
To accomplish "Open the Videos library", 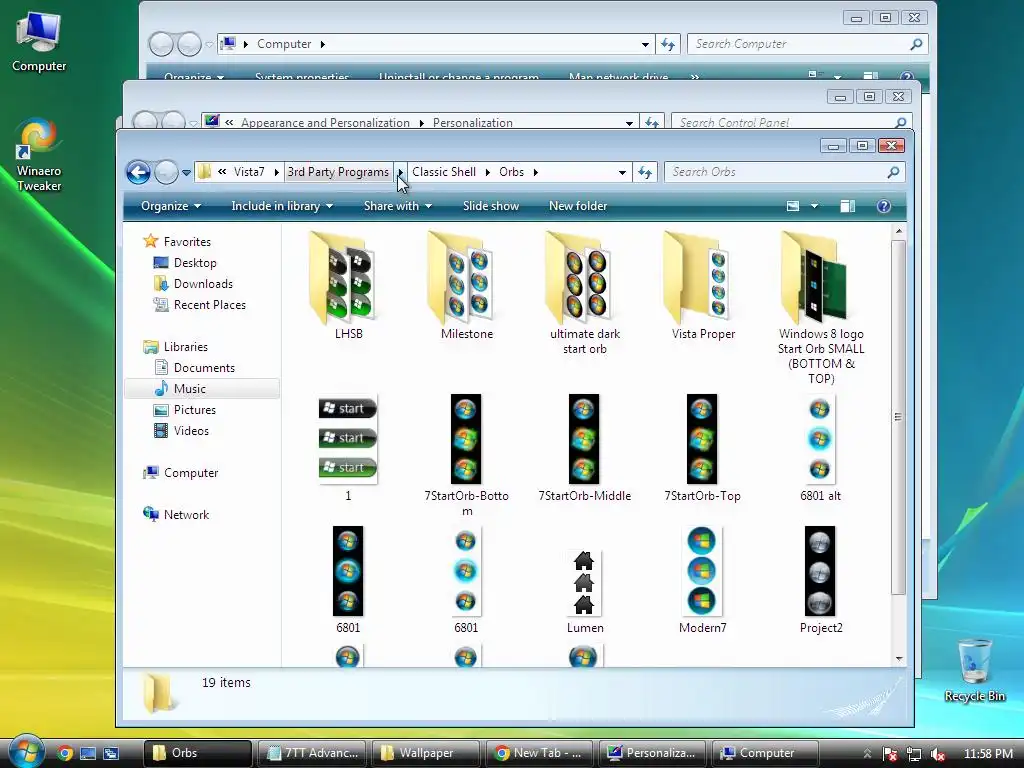I will 191,430.
